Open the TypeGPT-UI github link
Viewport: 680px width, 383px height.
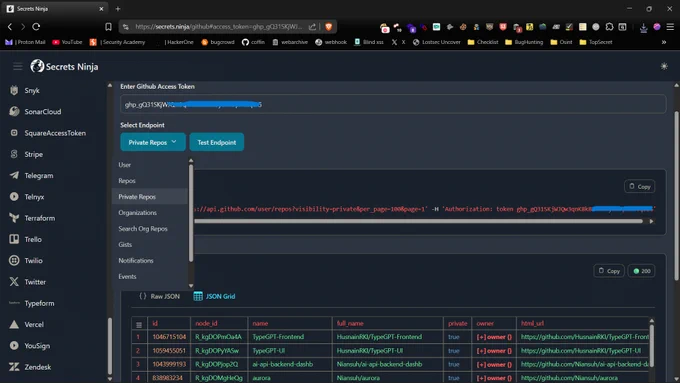(581, 350)
